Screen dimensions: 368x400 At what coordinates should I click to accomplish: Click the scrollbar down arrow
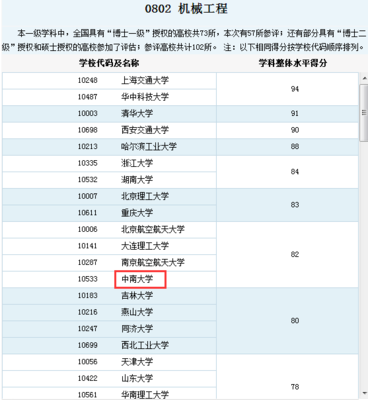tap(364, 393)
